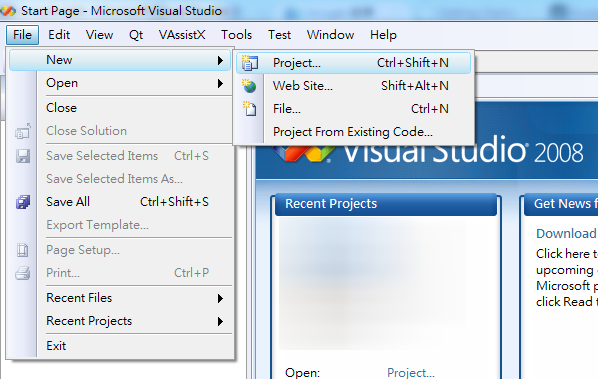Click the Close Solution icon
Screen dimensions: 598x379
pos(23,131)
